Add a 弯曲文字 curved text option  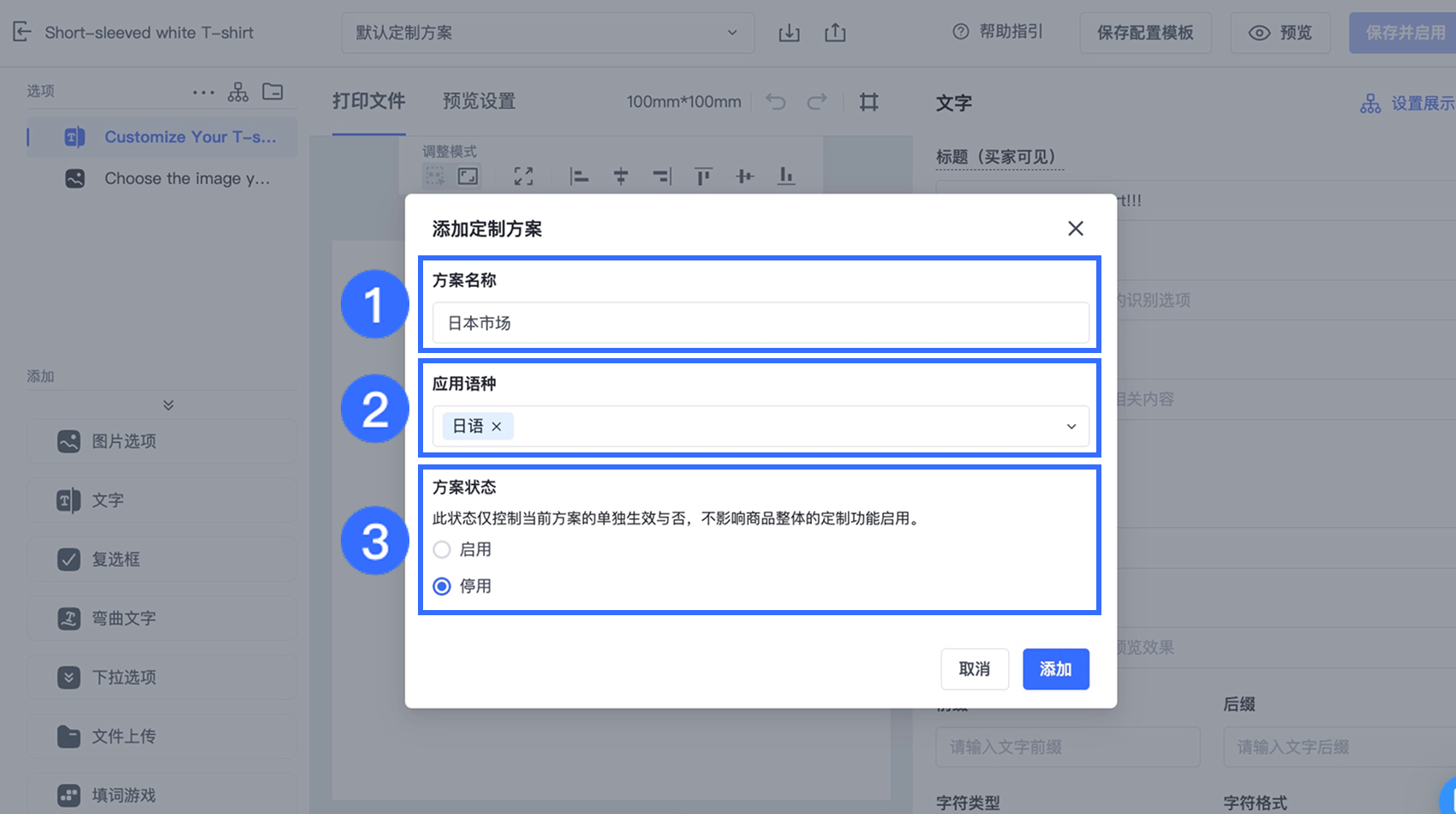pyautogui.click(x=163, y=619)
